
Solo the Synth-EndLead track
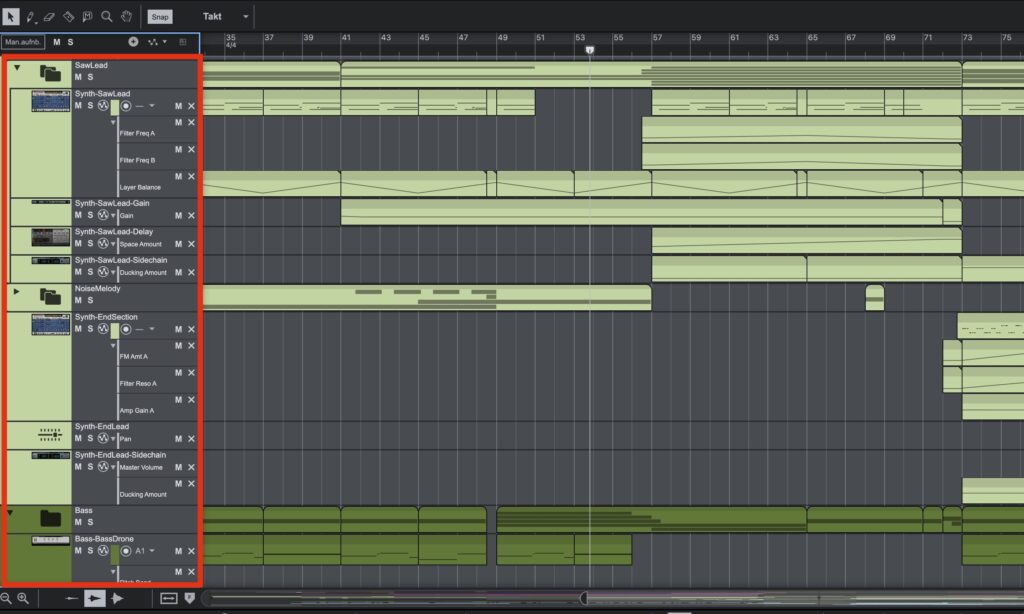point(90,438)
